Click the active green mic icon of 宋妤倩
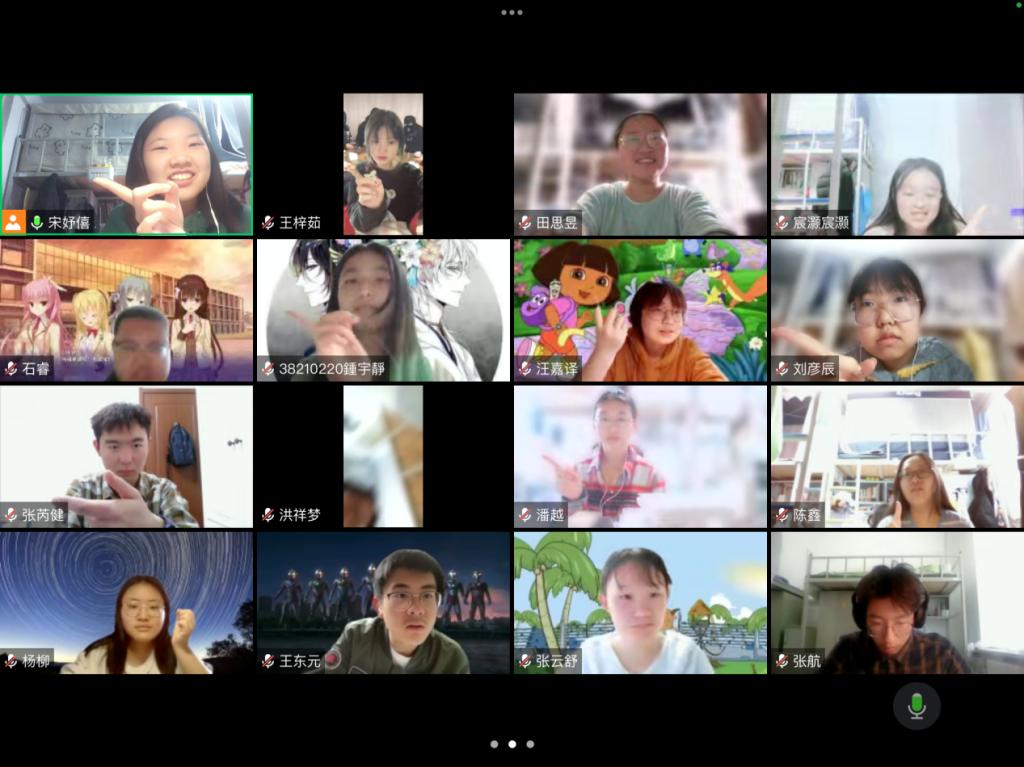This screenshot has width=1024, height=767. (37, 222)
